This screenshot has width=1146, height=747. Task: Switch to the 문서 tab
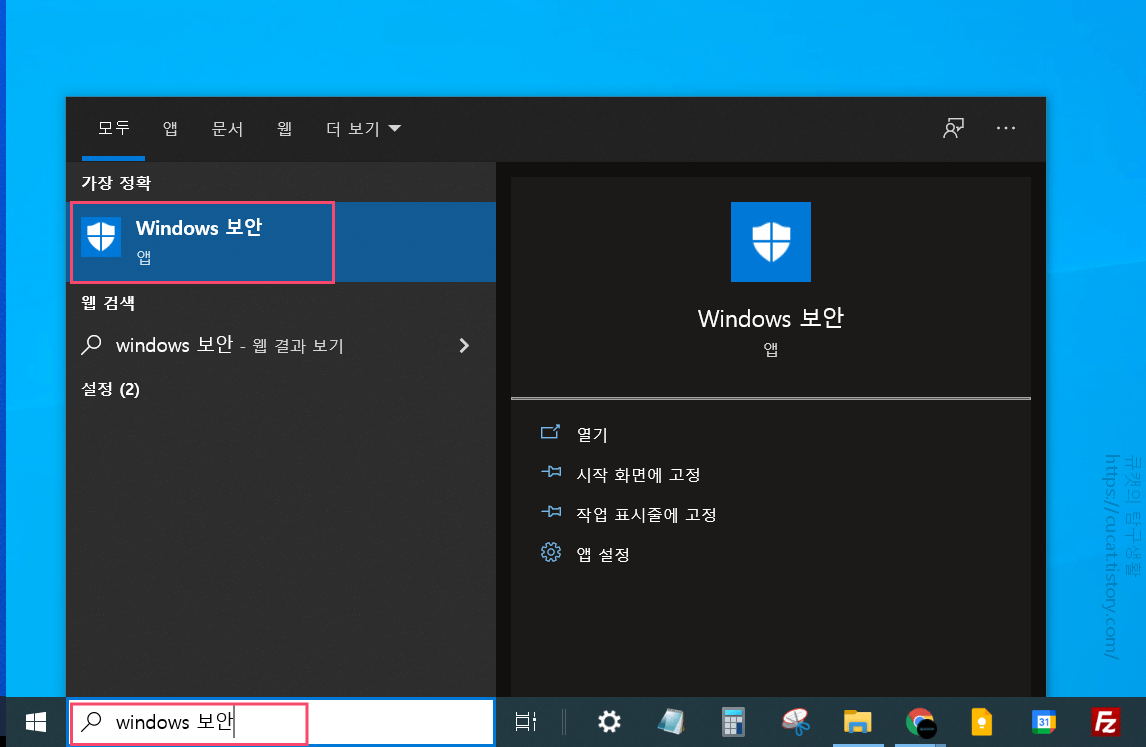[227, 128]
